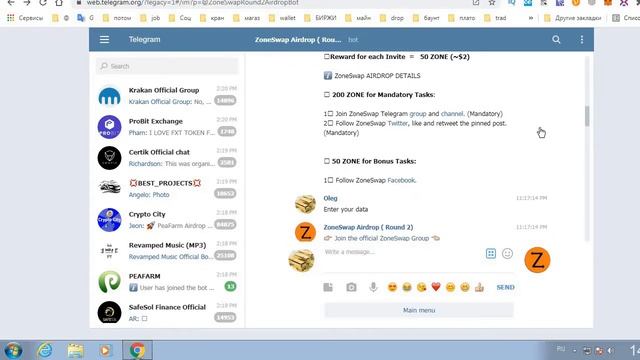Open the БИРЖИ bookmarks folder
Screen dimensions: 640x360
tap(321, 18)
